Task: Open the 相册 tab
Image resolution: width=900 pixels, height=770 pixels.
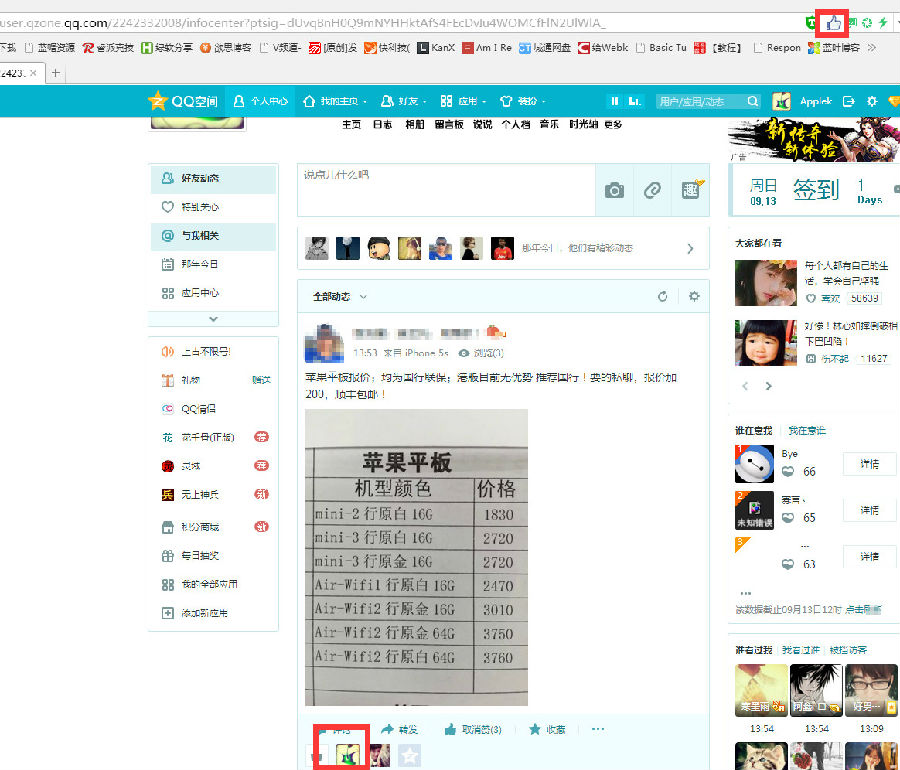Action: click(414, 124)
